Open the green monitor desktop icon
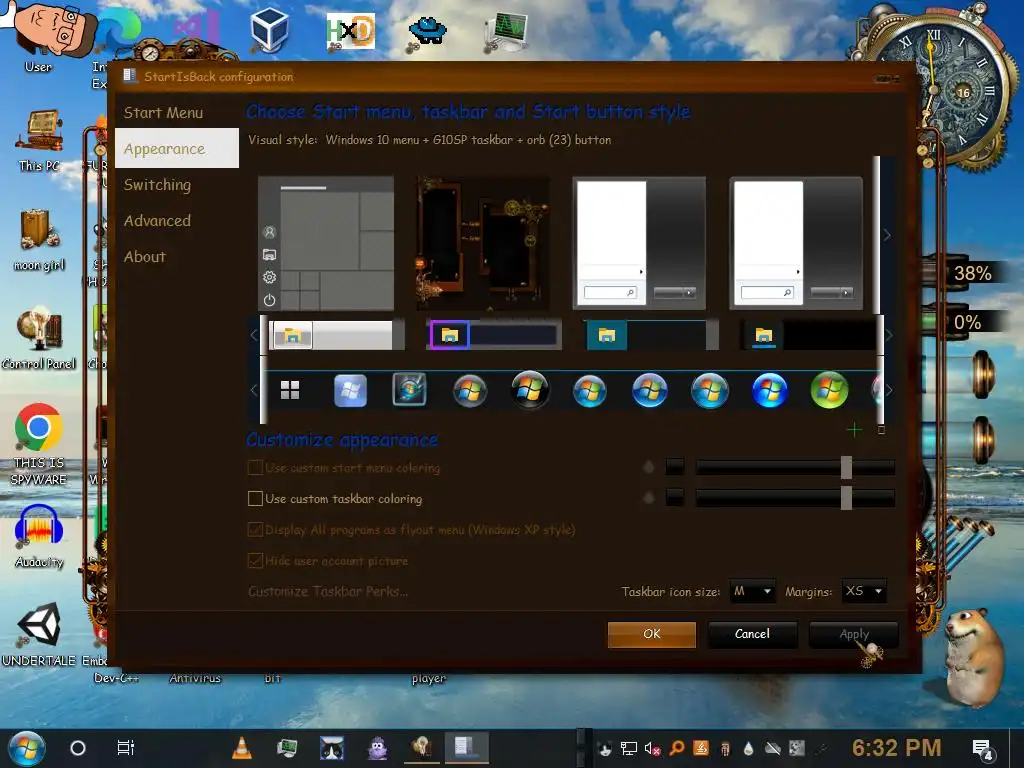Image resolution: width=1024 pixels, height=768 pixels. [x=506, y=31]
